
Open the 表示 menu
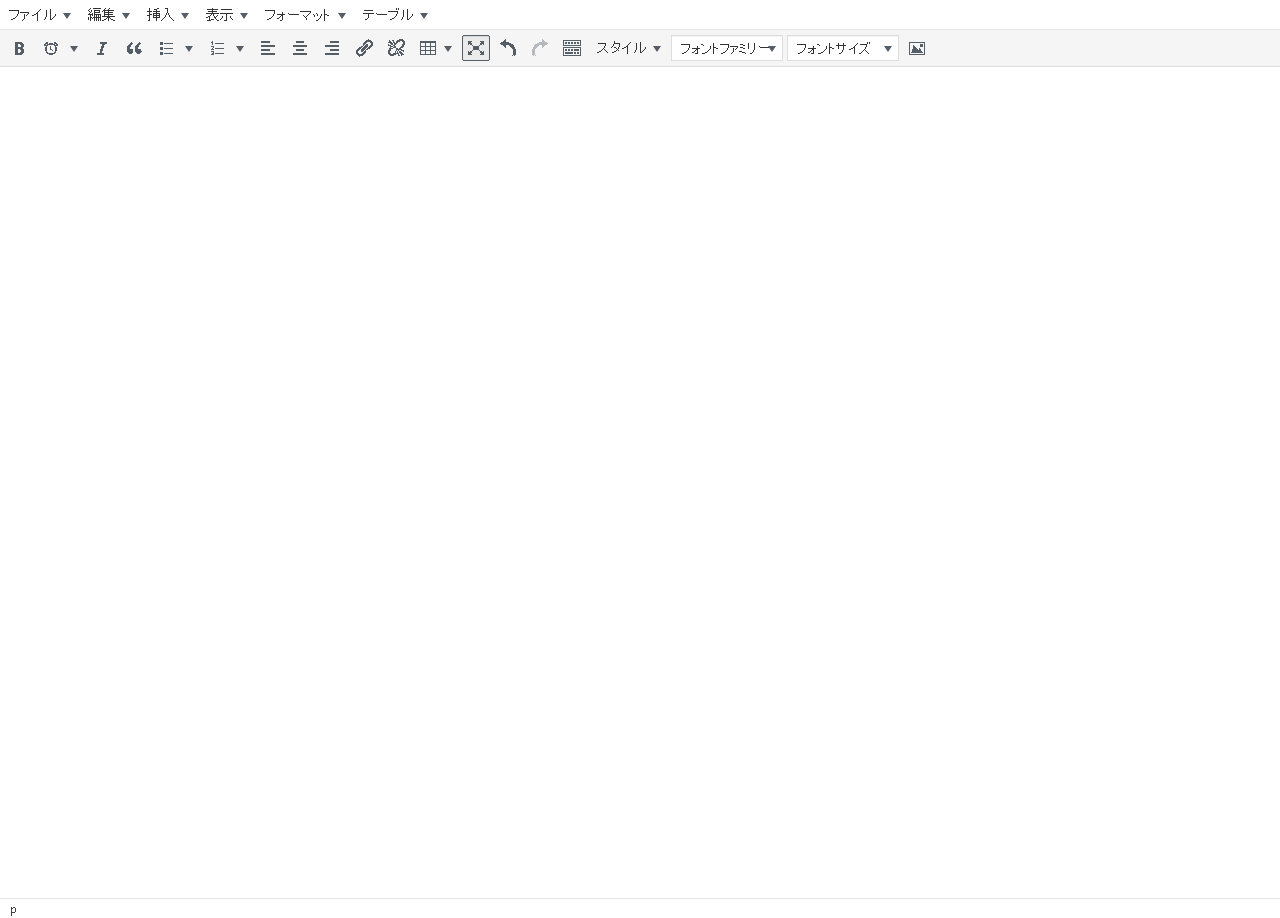tap(227, 15)
